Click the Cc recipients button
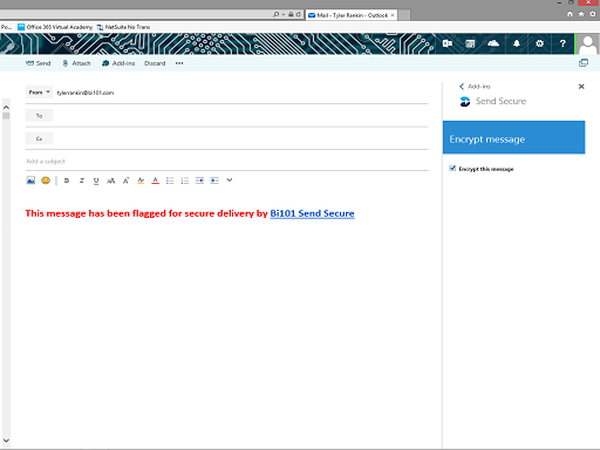The height and width of the screenshot is (450, 600). tap(39, 139)
